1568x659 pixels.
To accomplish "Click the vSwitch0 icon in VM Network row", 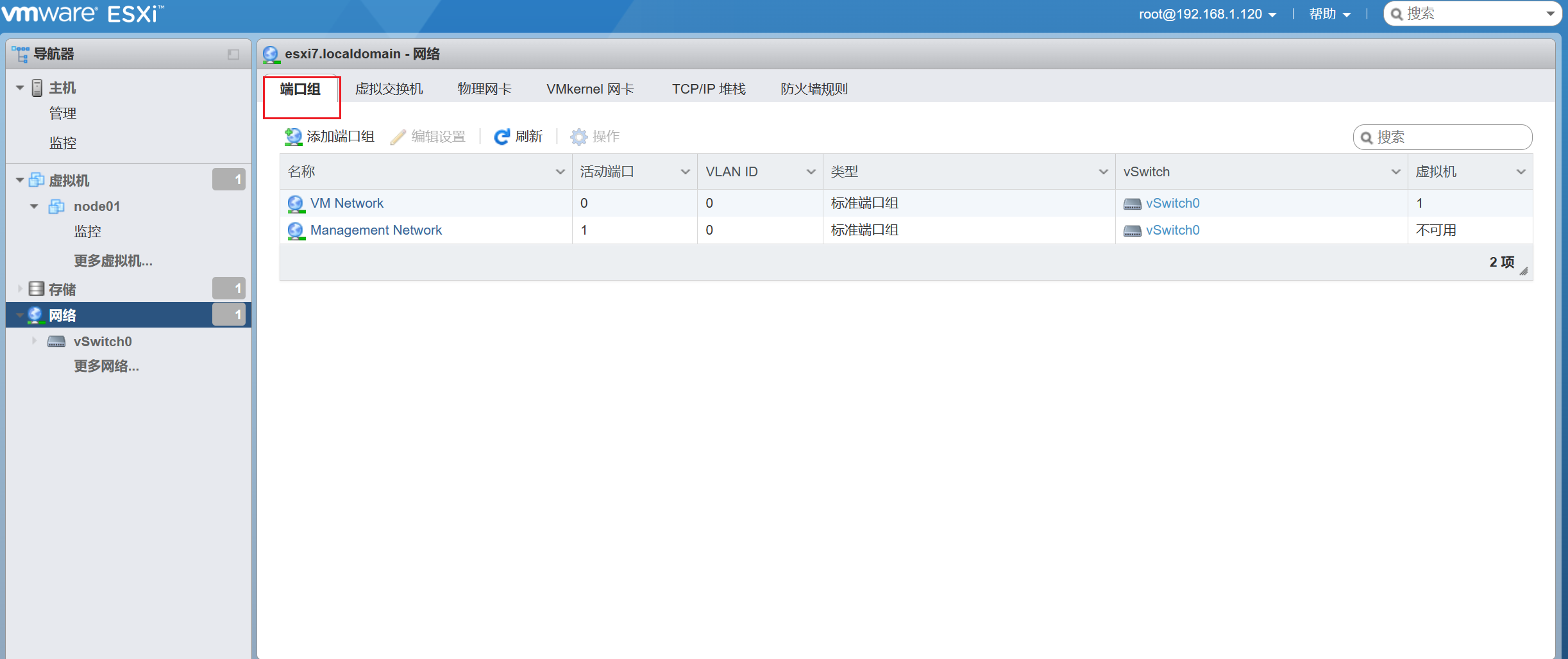I will point(1133,204).
